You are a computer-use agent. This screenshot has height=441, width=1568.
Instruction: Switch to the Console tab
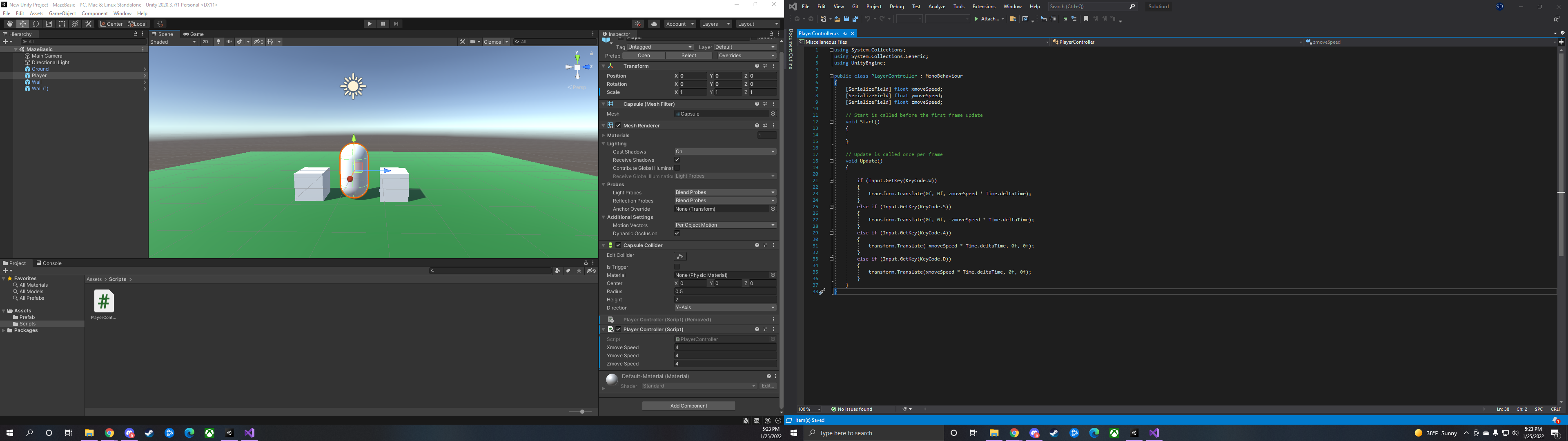point(49,263)
